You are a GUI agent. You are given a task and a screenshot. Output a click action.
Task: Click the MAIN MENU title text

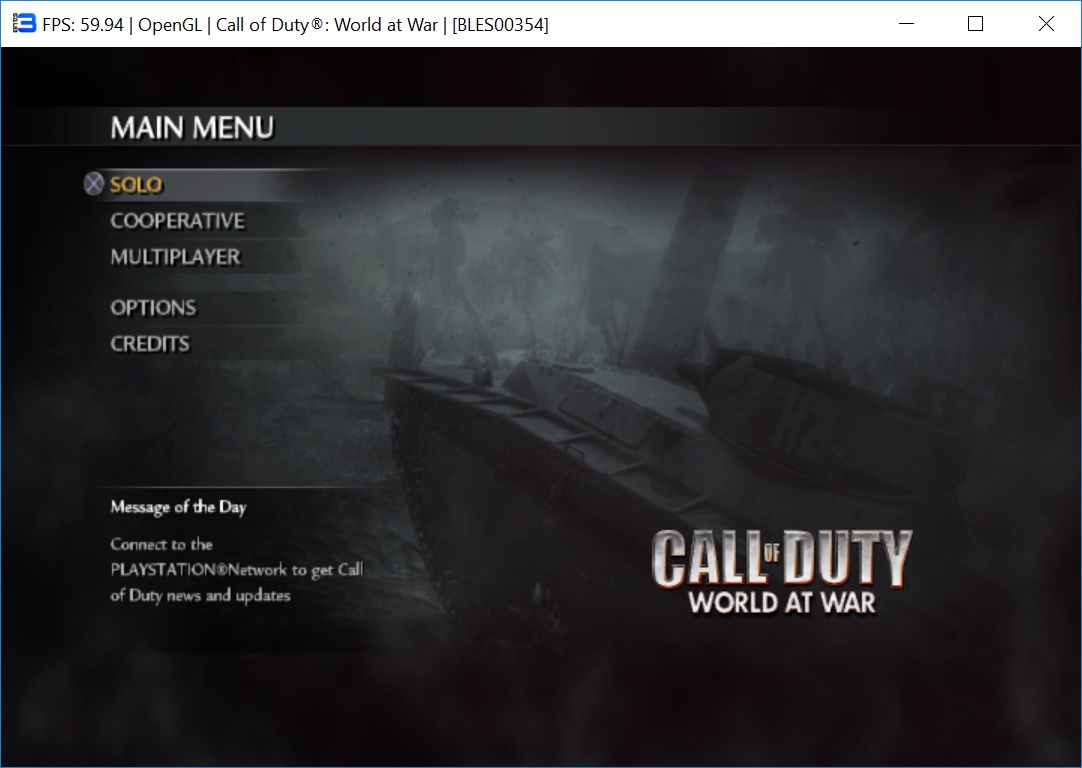click(193, 128)
